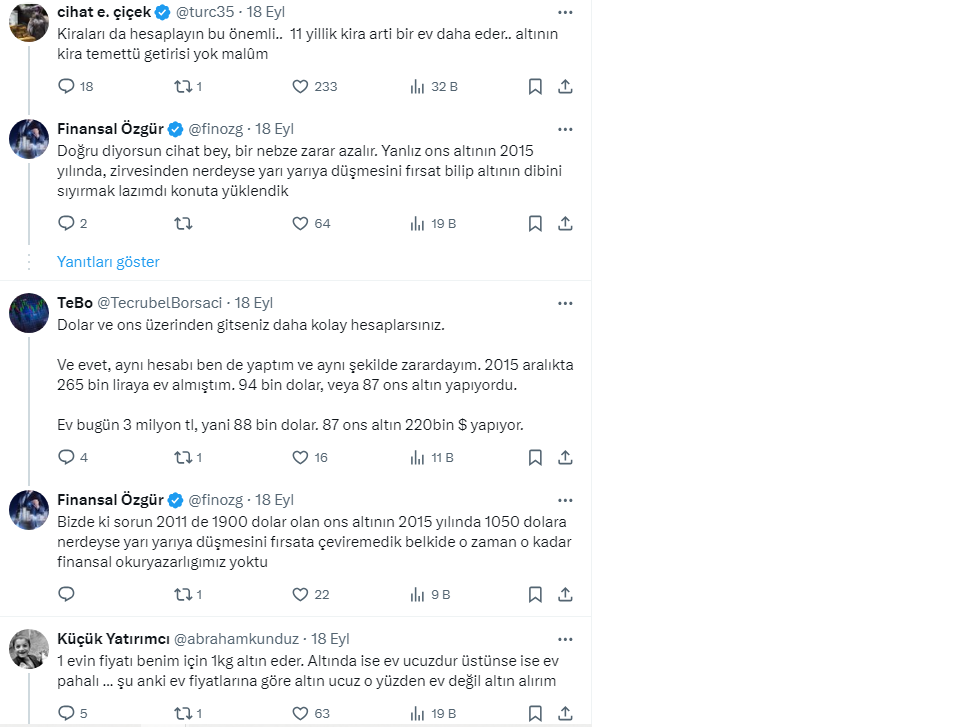Retweet Küçük Yatırımcı's tweet
Image resolution: width=960 pixels, height=727 pixels.
click(x=183, y=713)
